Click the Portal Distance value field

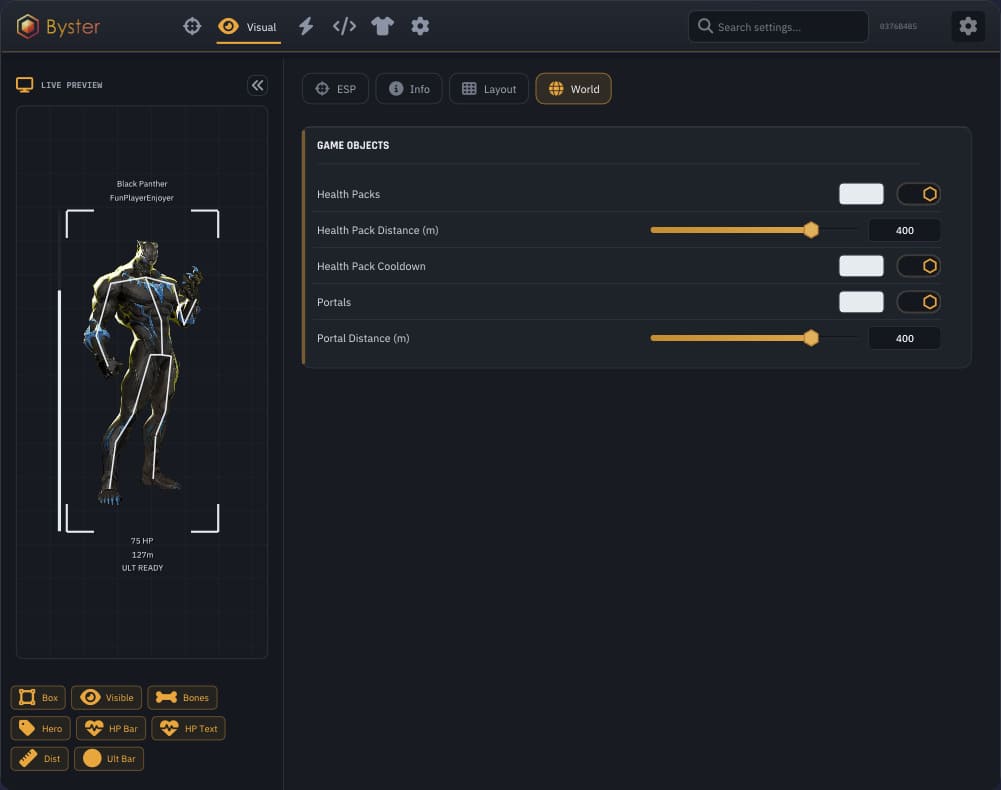[x=904, y=338]
